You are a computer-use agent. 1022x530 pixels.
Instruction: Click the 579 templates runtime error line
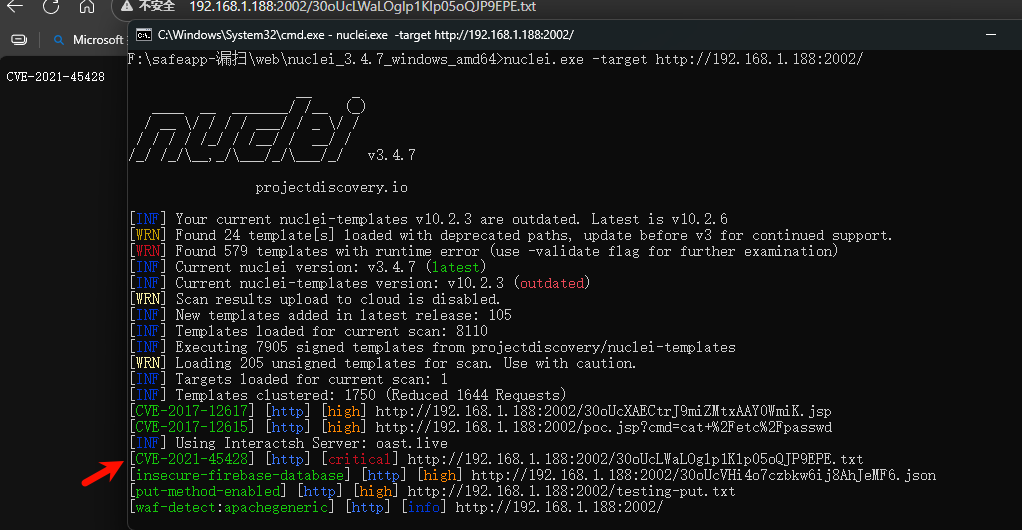point(484,251)
